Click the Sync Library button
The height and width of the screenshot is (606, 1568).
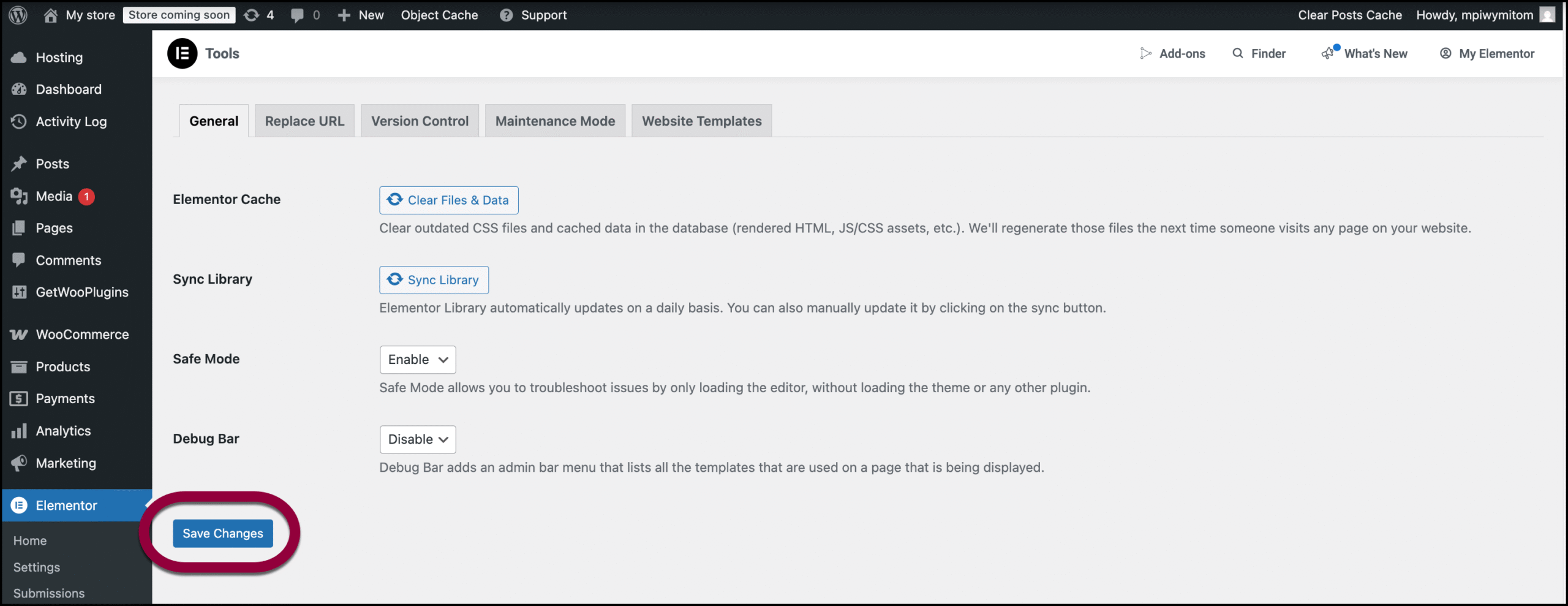tap(434, 280)
